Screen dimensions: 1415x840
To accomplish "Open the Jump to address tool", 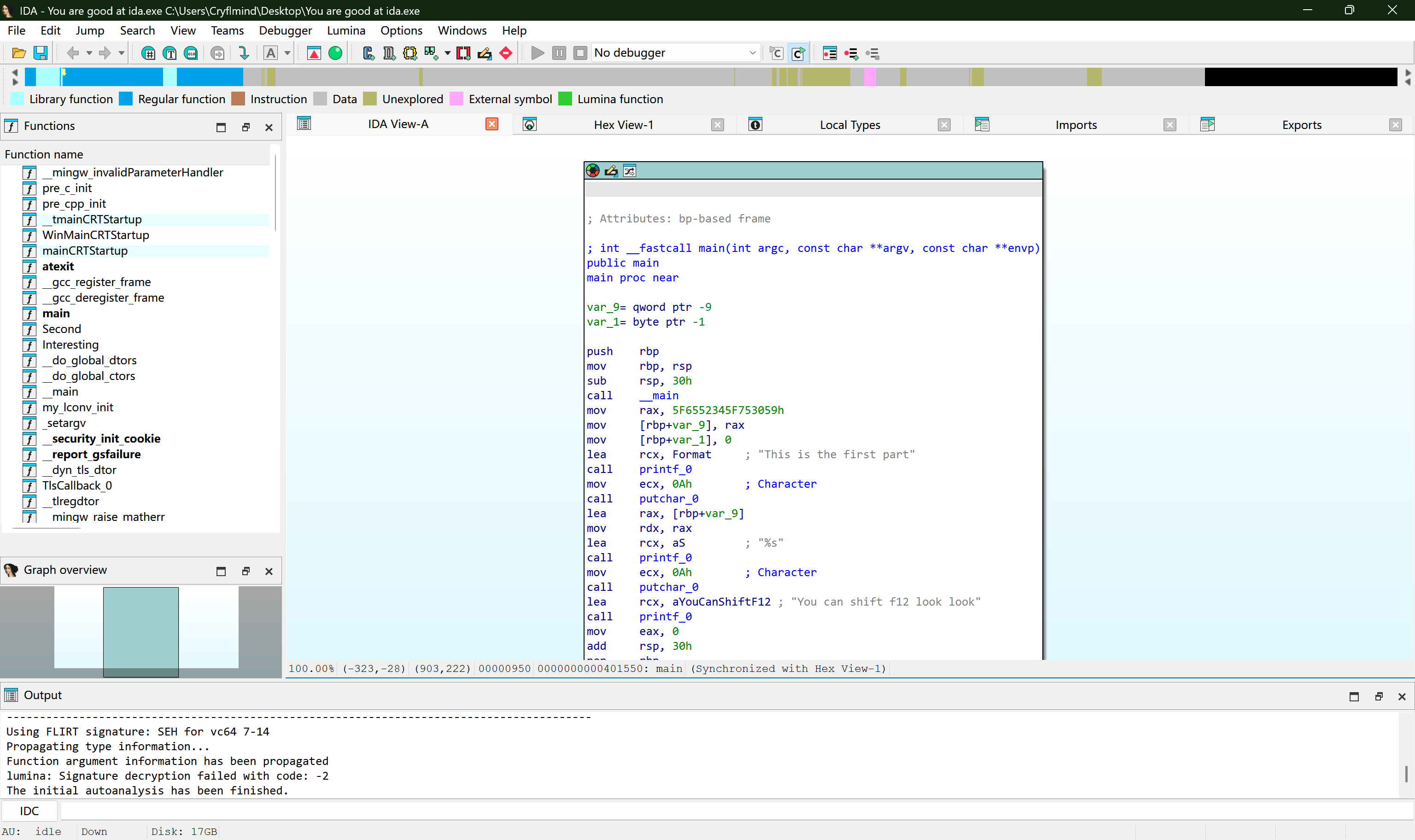I will pos(149,52).
